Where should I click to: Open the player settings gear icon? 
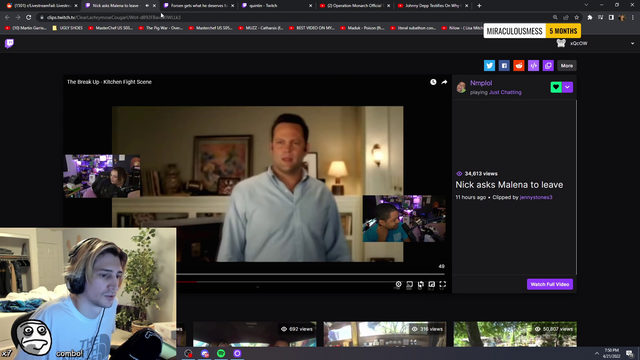(x=398, y=284)
